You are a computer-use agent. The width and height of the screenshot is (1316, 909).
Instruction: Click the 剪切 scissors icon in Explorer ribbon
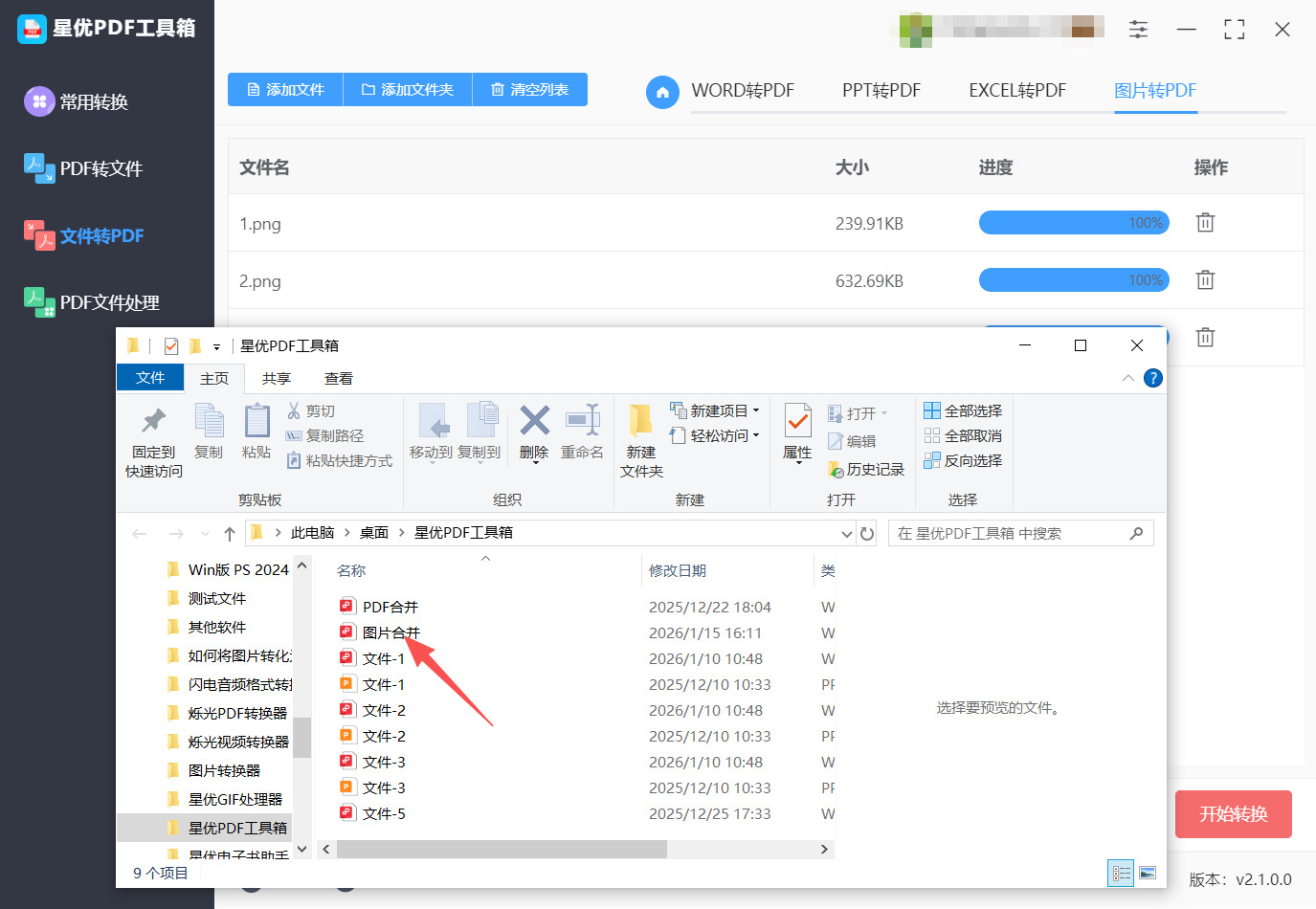(294, 410)
